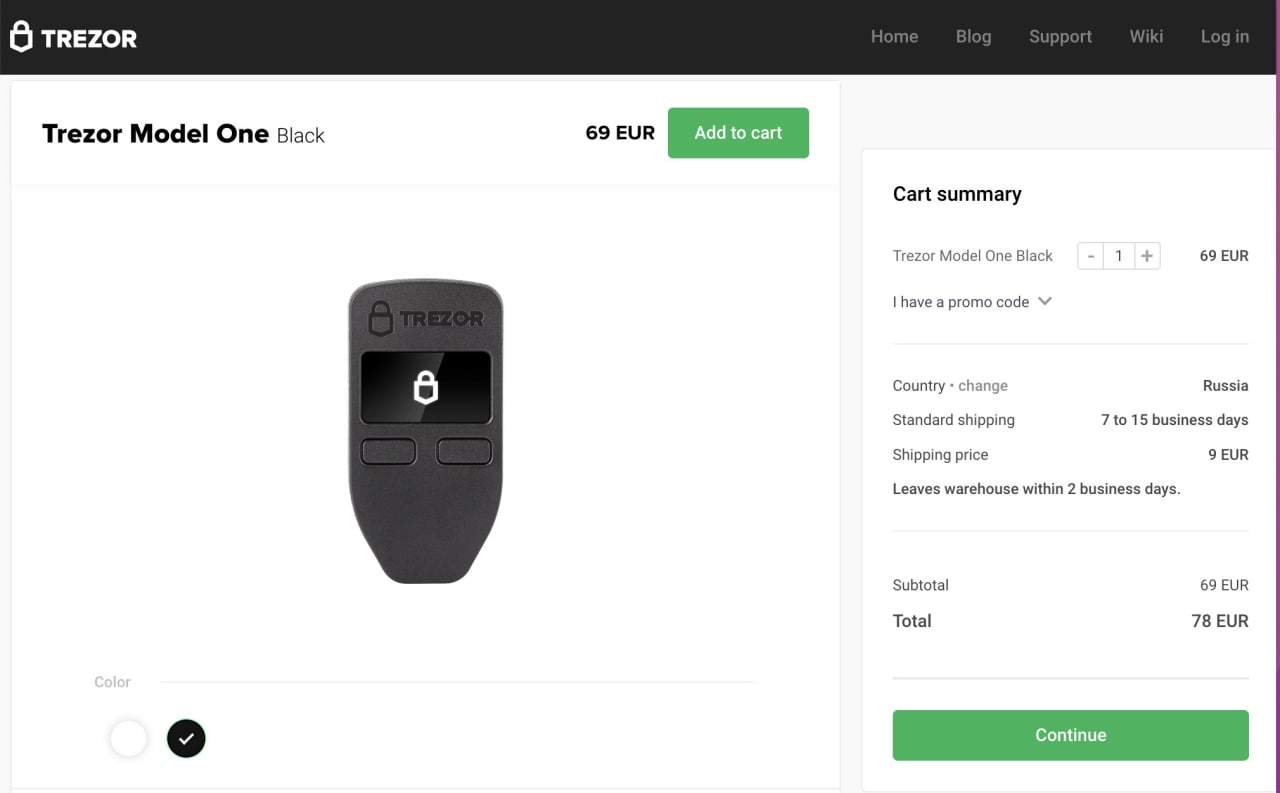1280x793 pixels.
Task: Open the Home navigation link
Action: click(x=894, y=37)
